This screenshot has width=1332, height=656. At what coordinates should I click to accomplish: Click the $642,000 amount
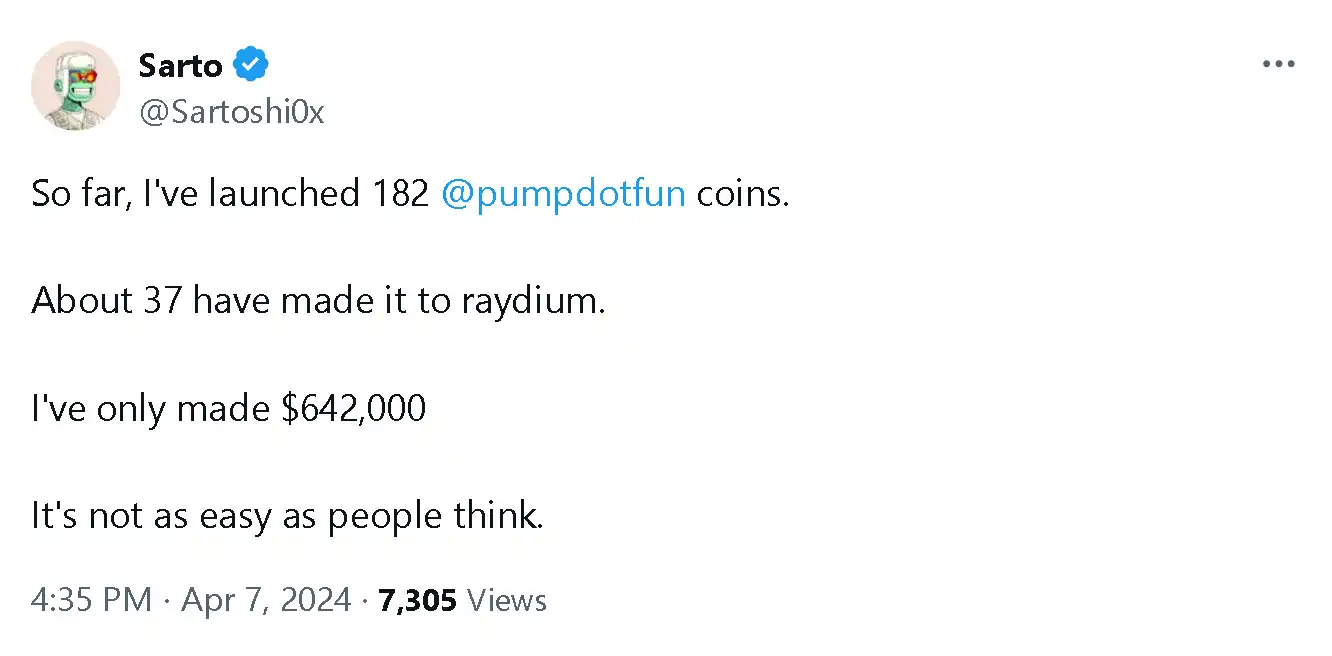[x=353, y=409]
